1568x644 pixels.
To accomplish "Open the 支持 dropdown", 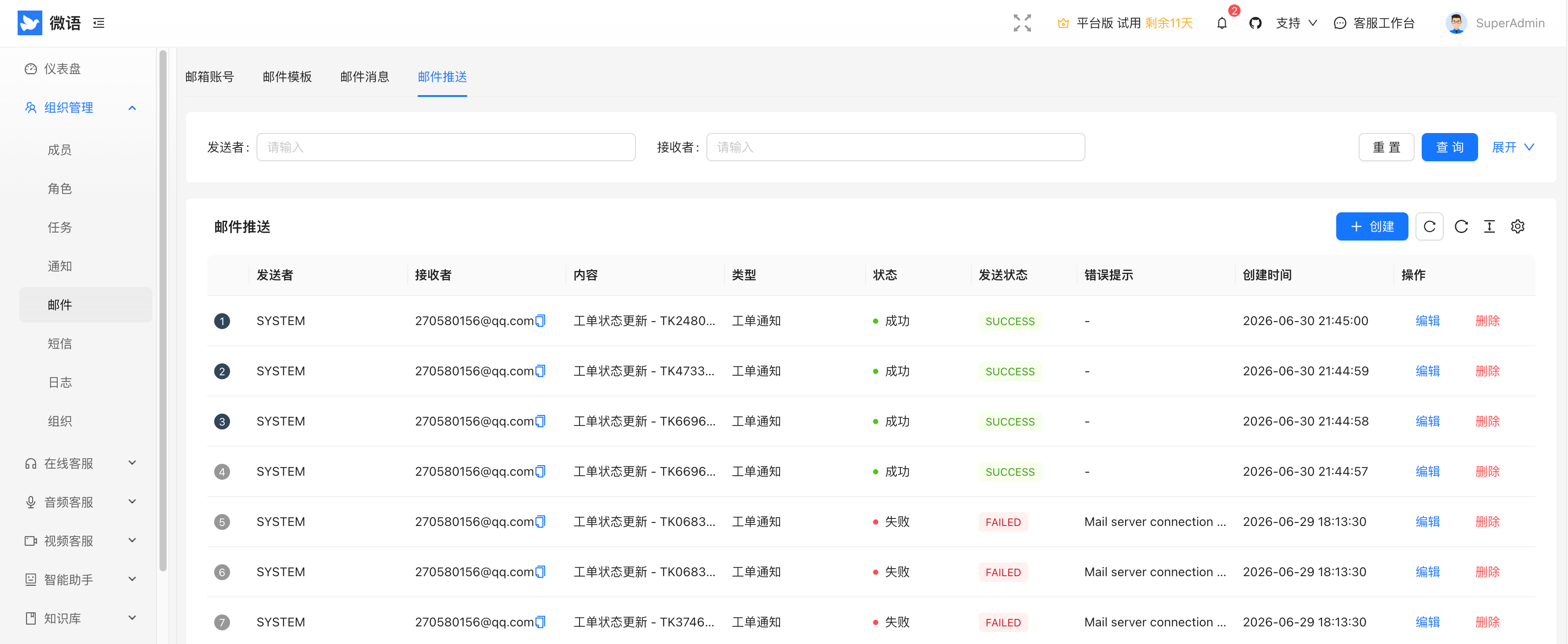I will pyautogui.click(x=1297, y=23).
